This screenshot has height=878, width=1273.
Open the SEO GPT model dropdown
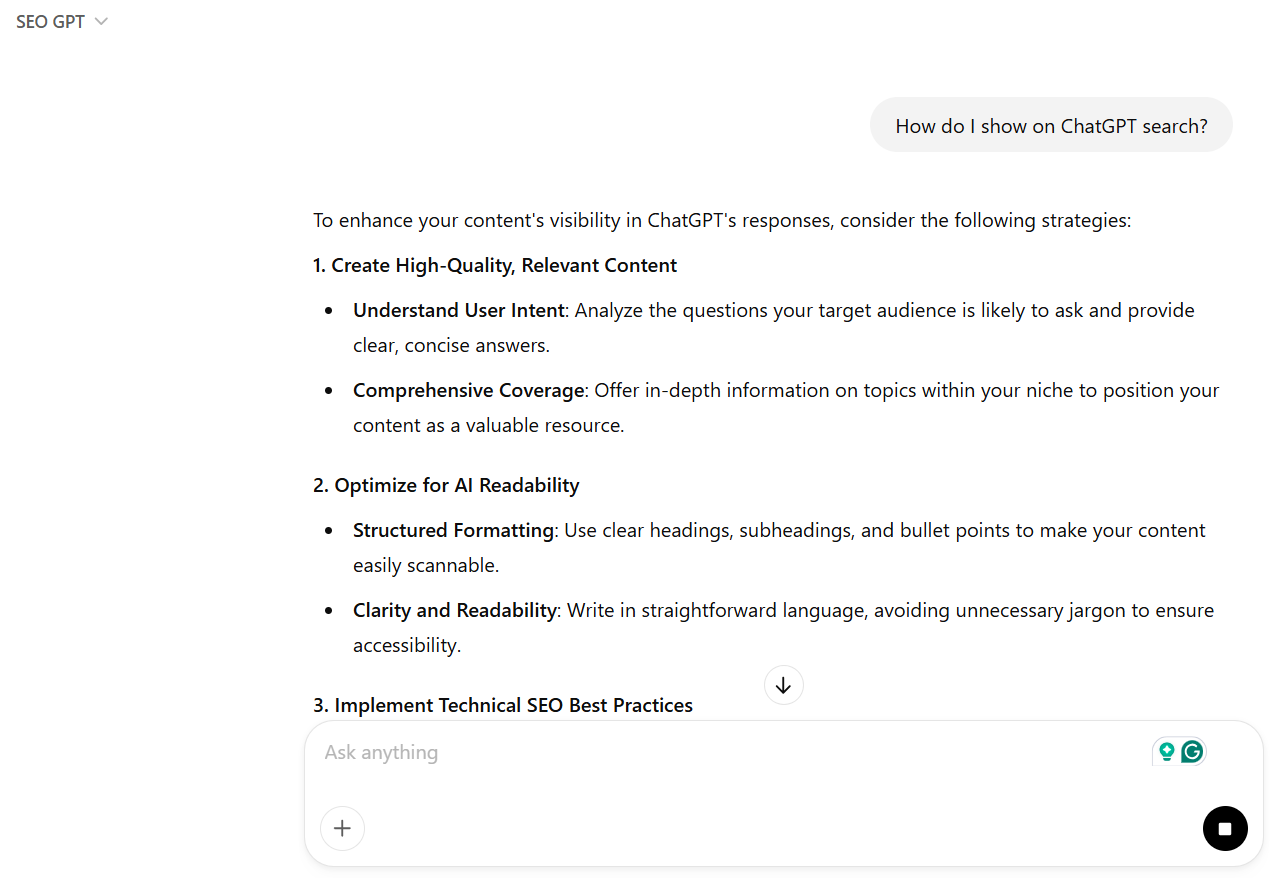[61, 21]
